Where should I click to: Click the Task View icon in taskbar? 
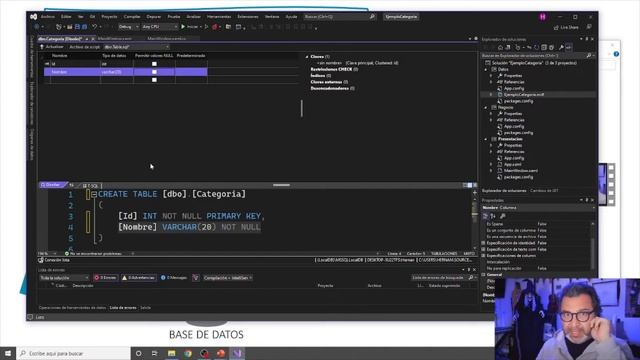coord(155,353)
